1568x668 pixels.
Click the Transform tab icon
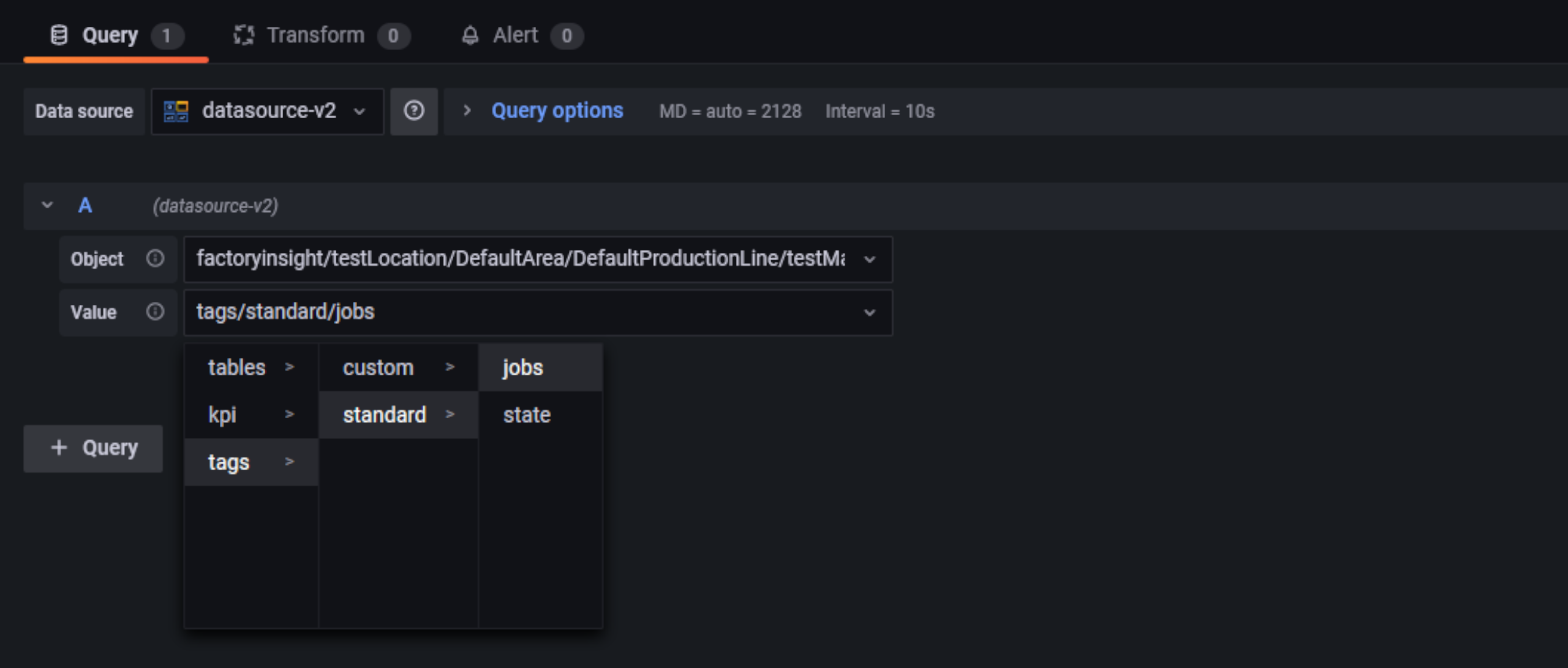244,35
